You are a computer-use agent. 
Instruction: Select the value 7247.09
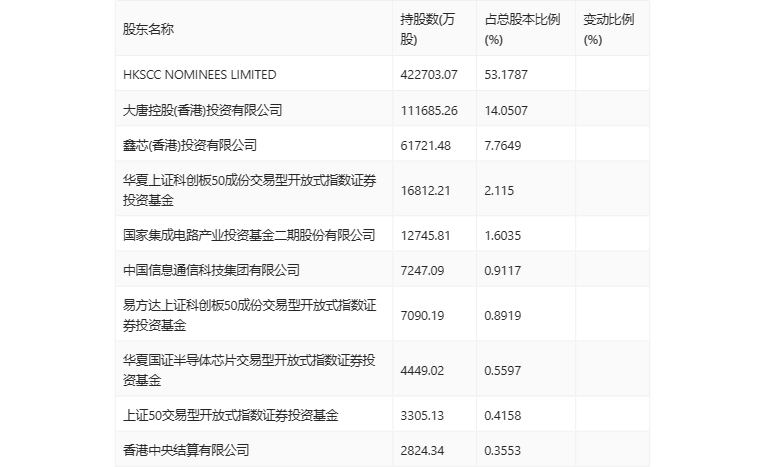[422, 271]
